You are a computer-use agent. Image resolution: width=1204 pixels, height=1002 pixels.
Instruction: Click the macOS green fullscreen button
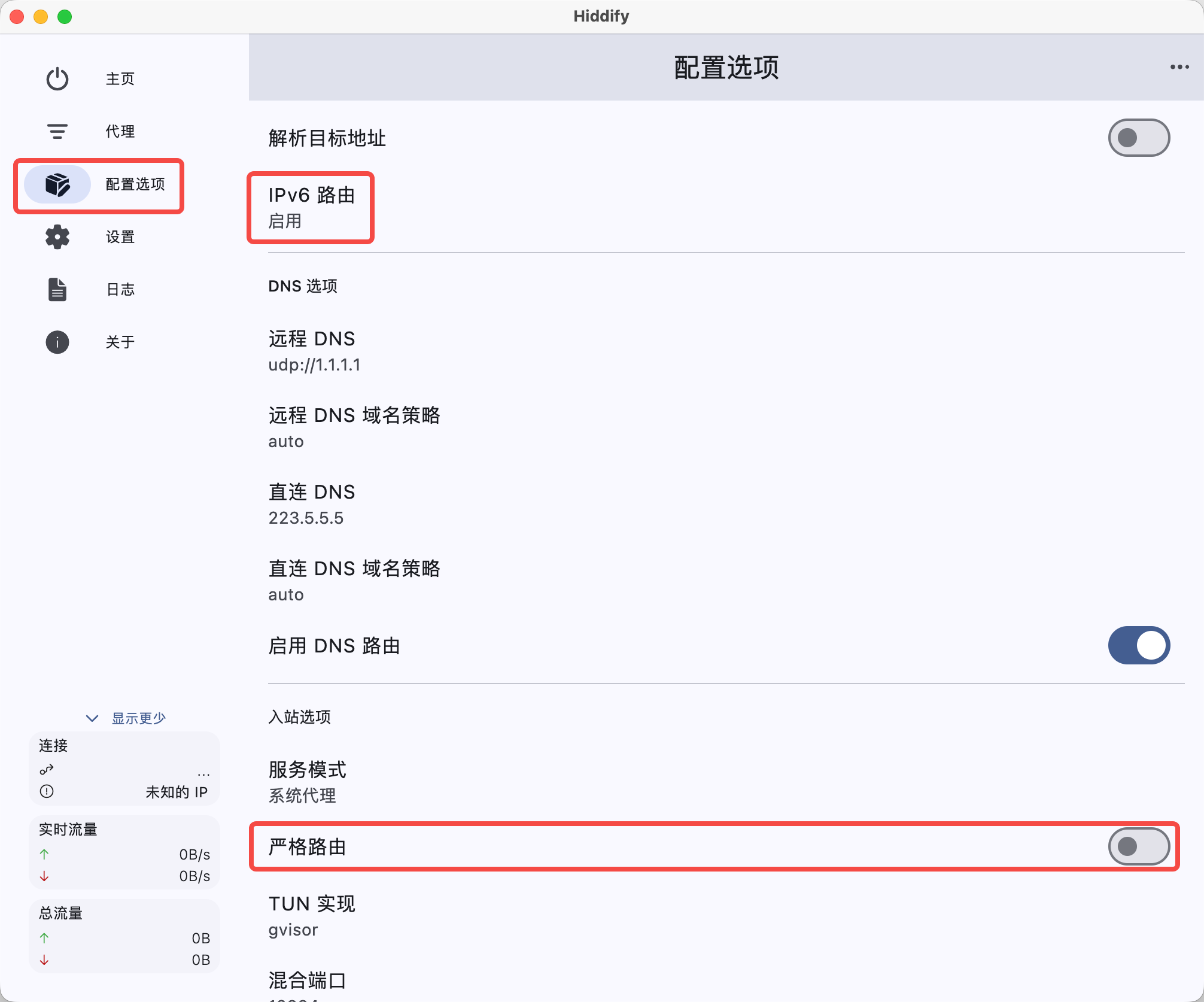point(65,17)
